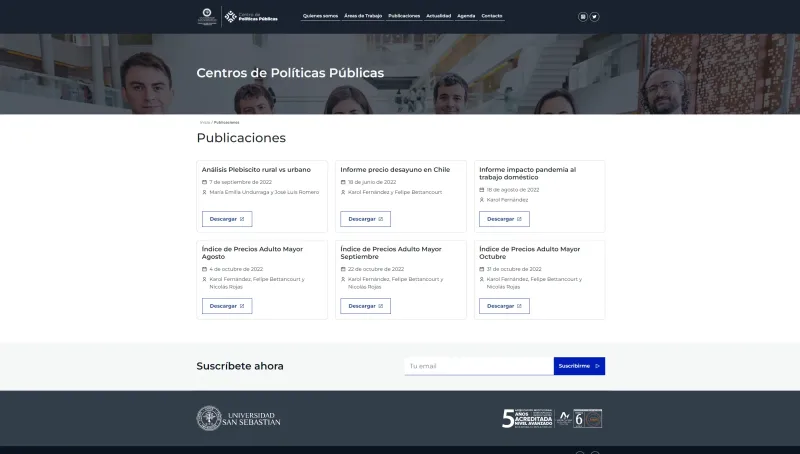This screenshot has width=800, height=454.
Task: Click the title Índice de Precios Adulto Mayor Septiembre
Action: coord(391,253)
